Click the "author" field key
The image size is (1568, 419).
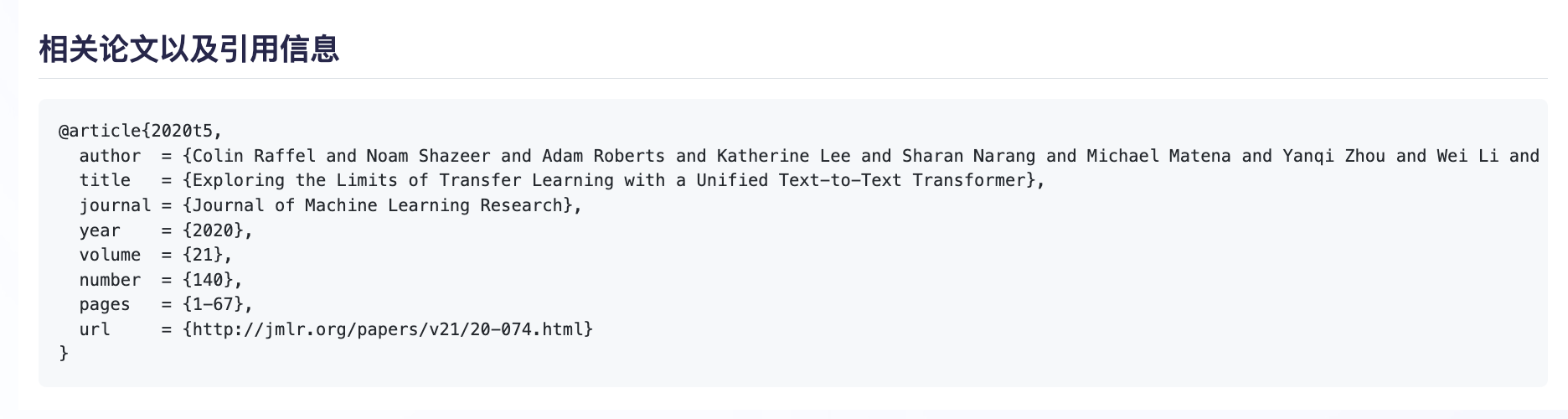110,156
